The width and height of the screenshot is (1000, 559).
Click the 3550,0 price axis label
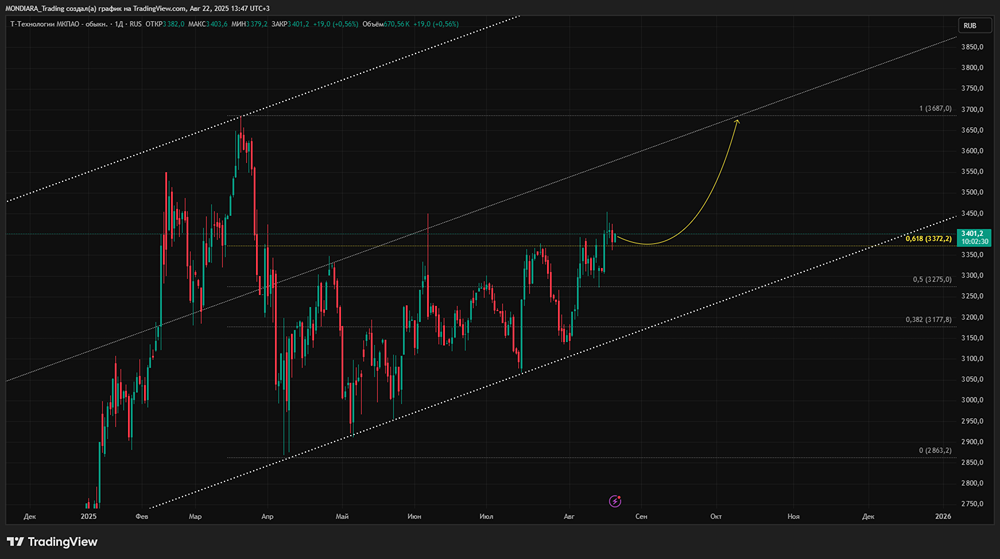click(972, 171)
